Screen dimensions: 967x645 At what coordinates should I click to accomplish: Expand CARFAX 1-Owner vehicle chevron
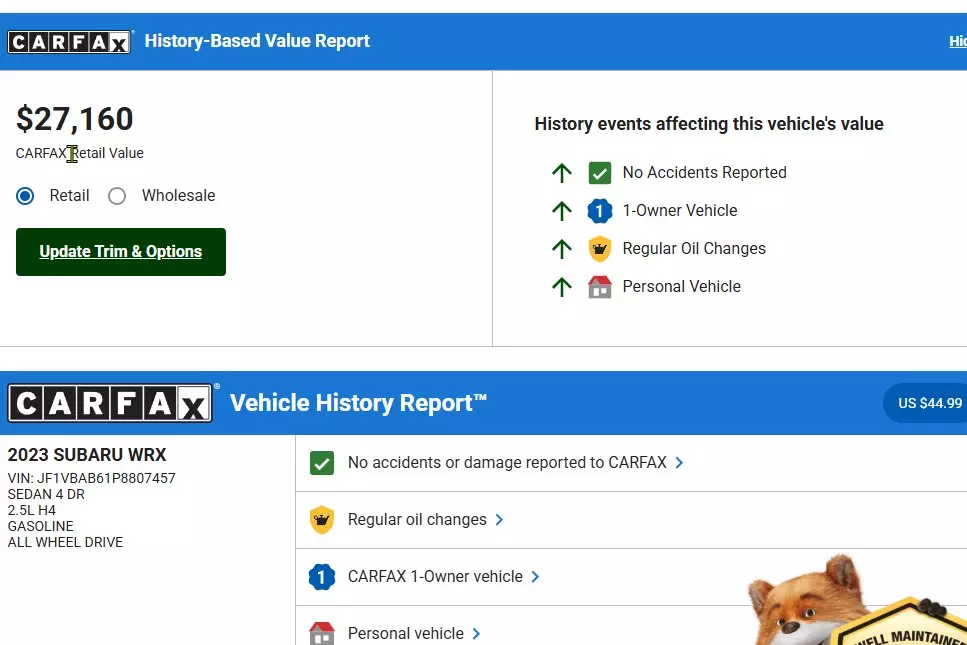click(535, 577)
